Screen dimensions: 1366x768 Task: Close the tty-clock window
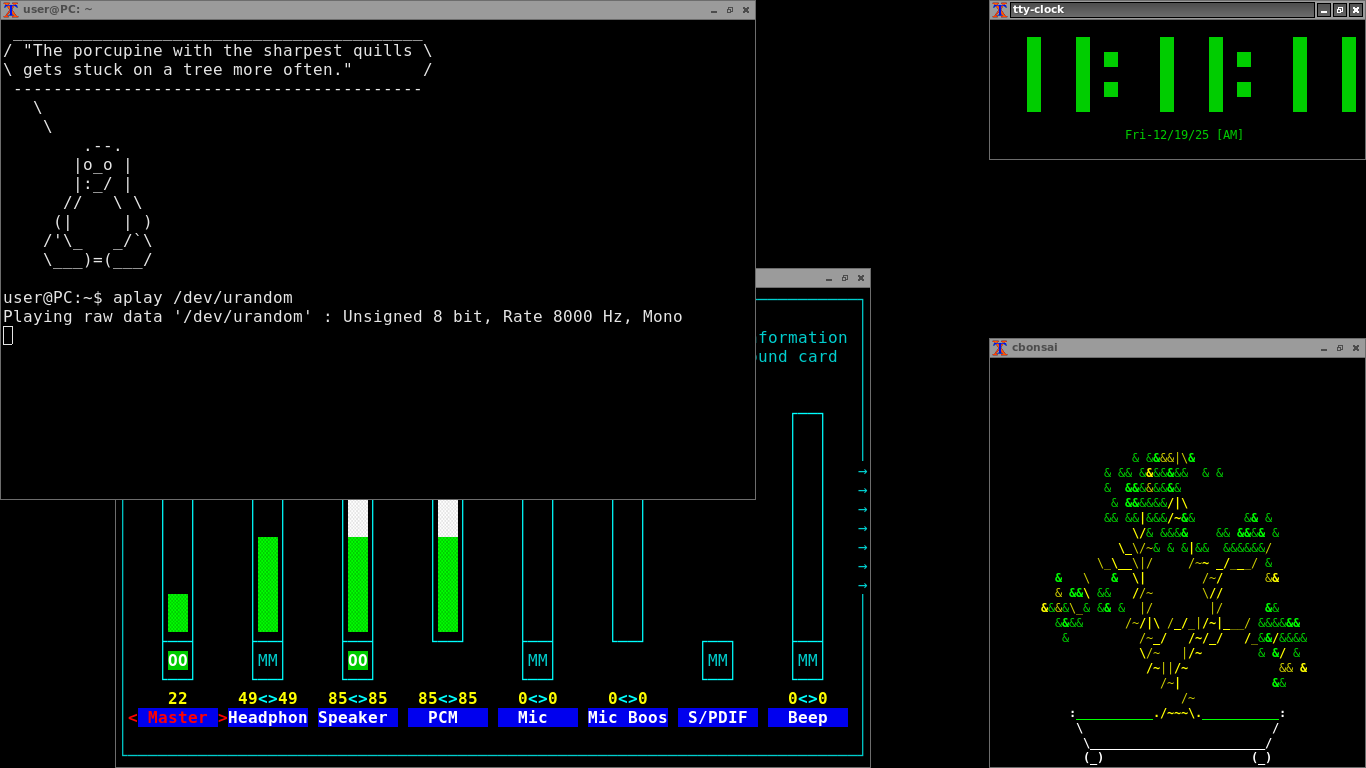1356,10
